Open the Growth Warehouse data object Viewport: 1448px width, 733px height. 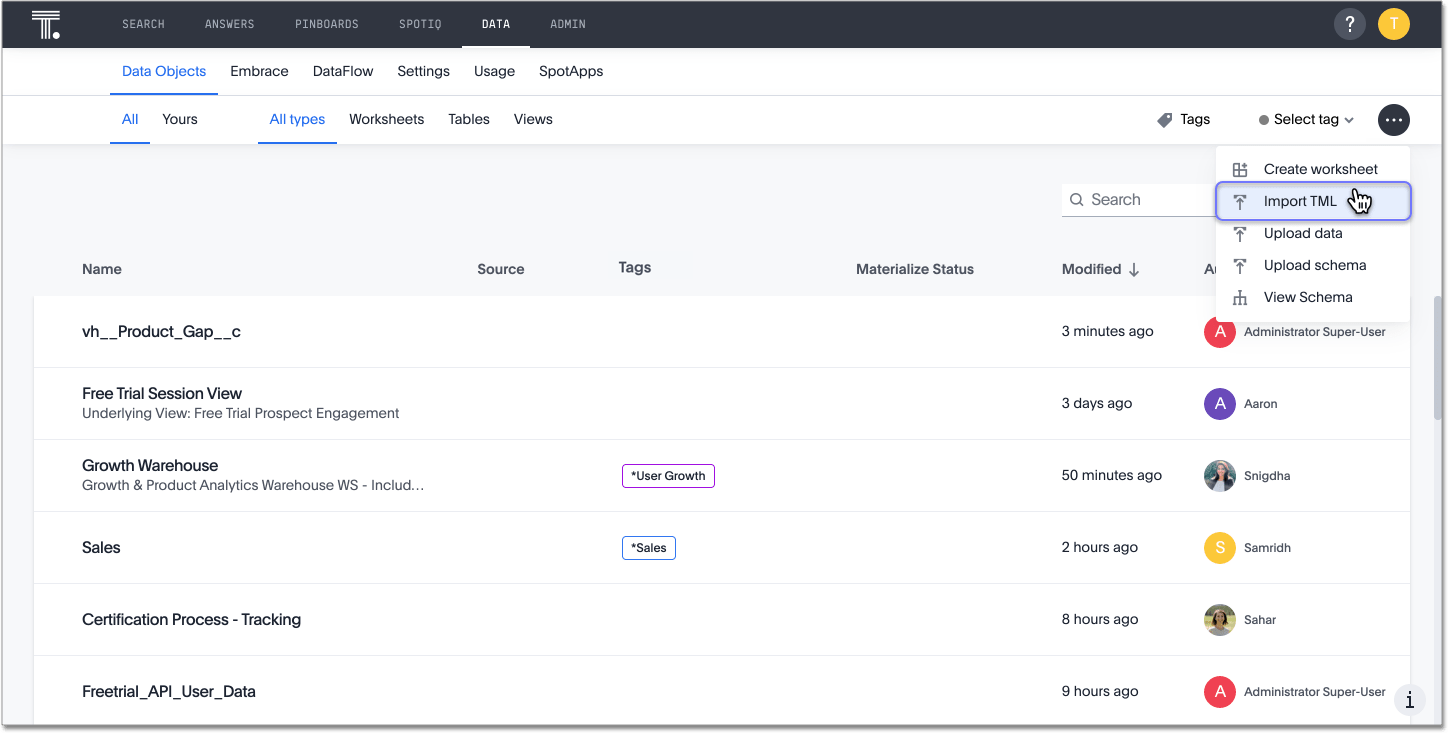(x=150, y=465)
